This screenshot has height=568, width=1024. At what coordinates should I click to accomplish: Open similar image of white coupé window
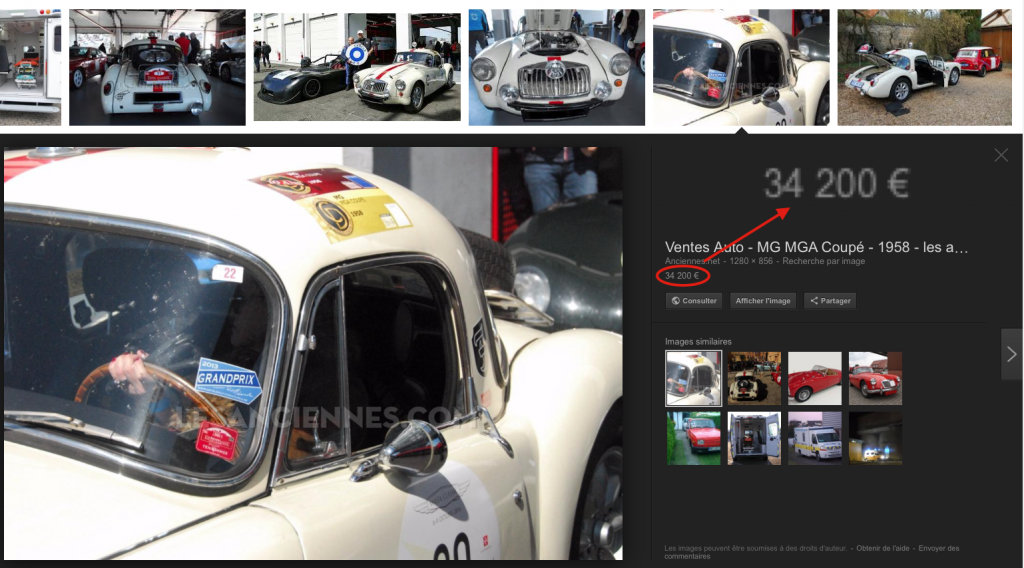(694, 378)
